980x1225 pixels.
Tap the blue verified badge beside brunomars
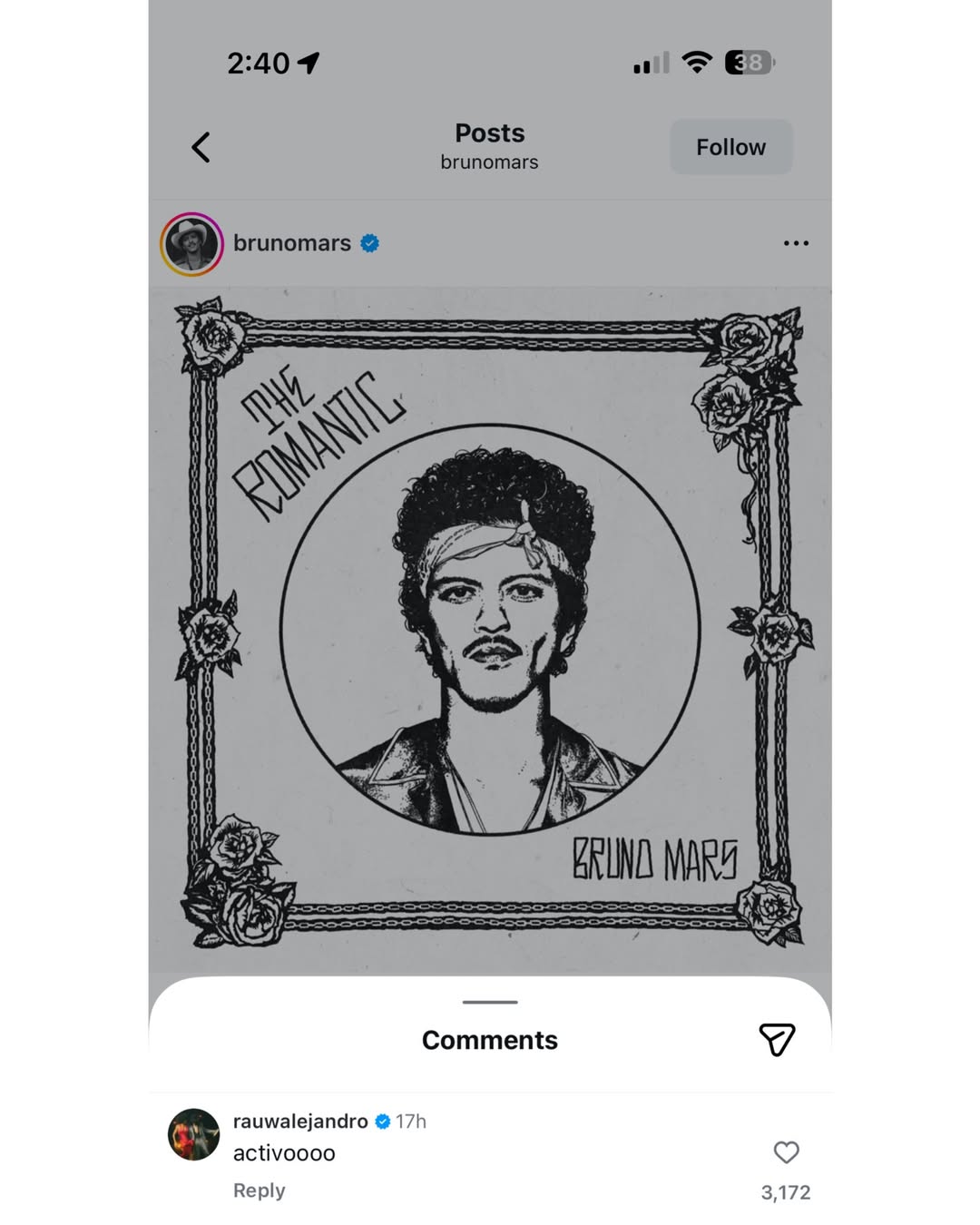point(370,243)
